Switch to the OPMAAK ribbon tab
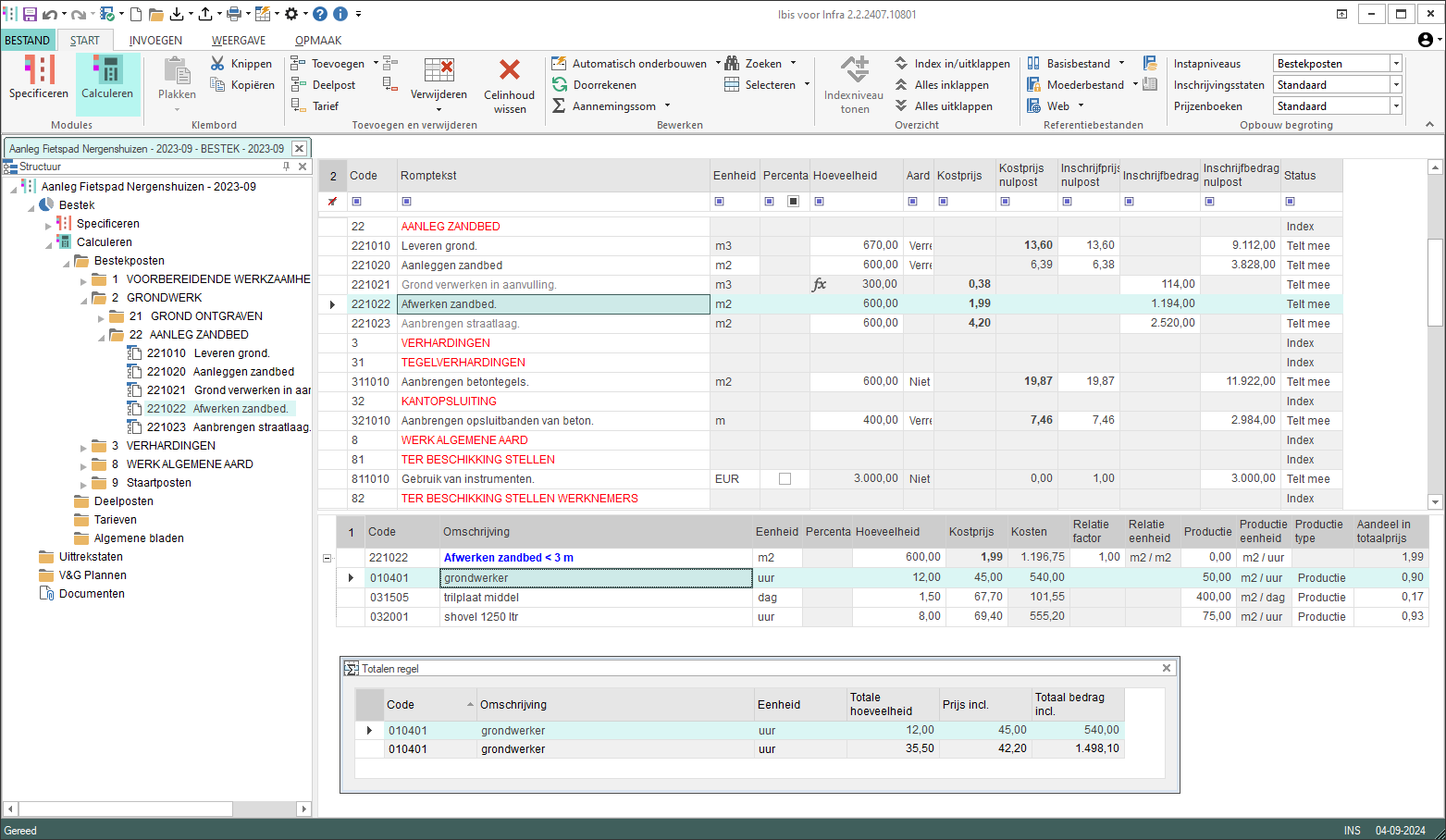This screenshot has height=840, width=1446. 318,40
